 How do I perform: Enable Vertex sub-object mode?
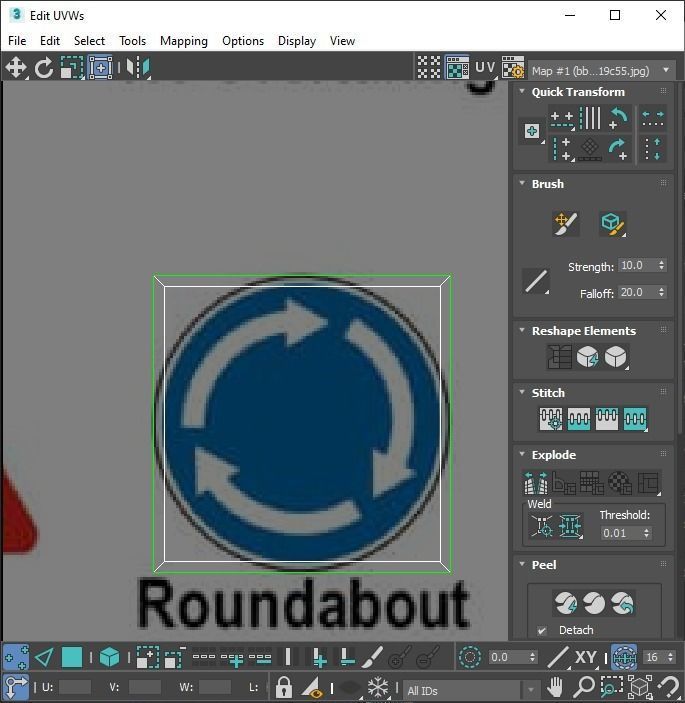pos(16,658)
